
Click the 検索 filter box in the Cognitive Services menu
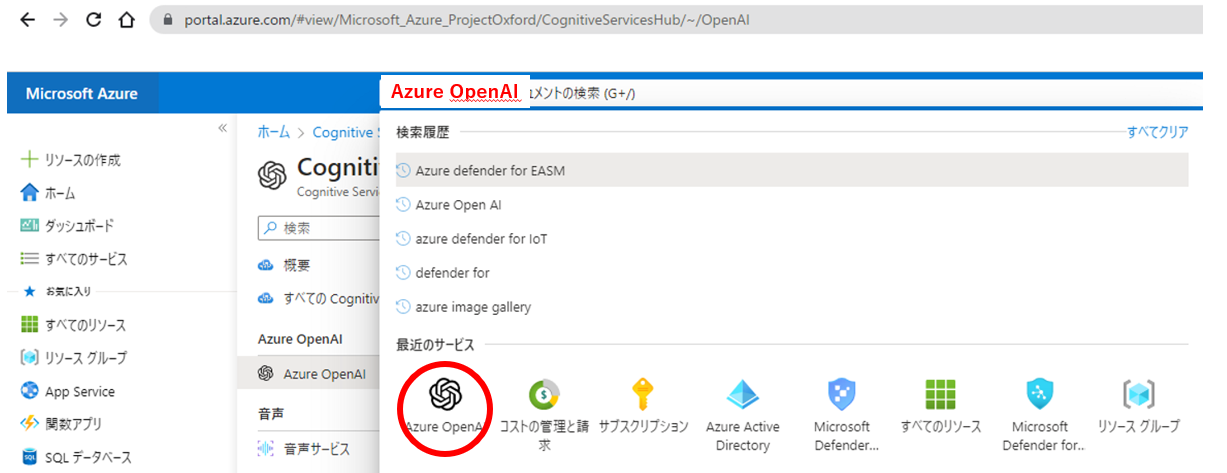pos(319,228)
